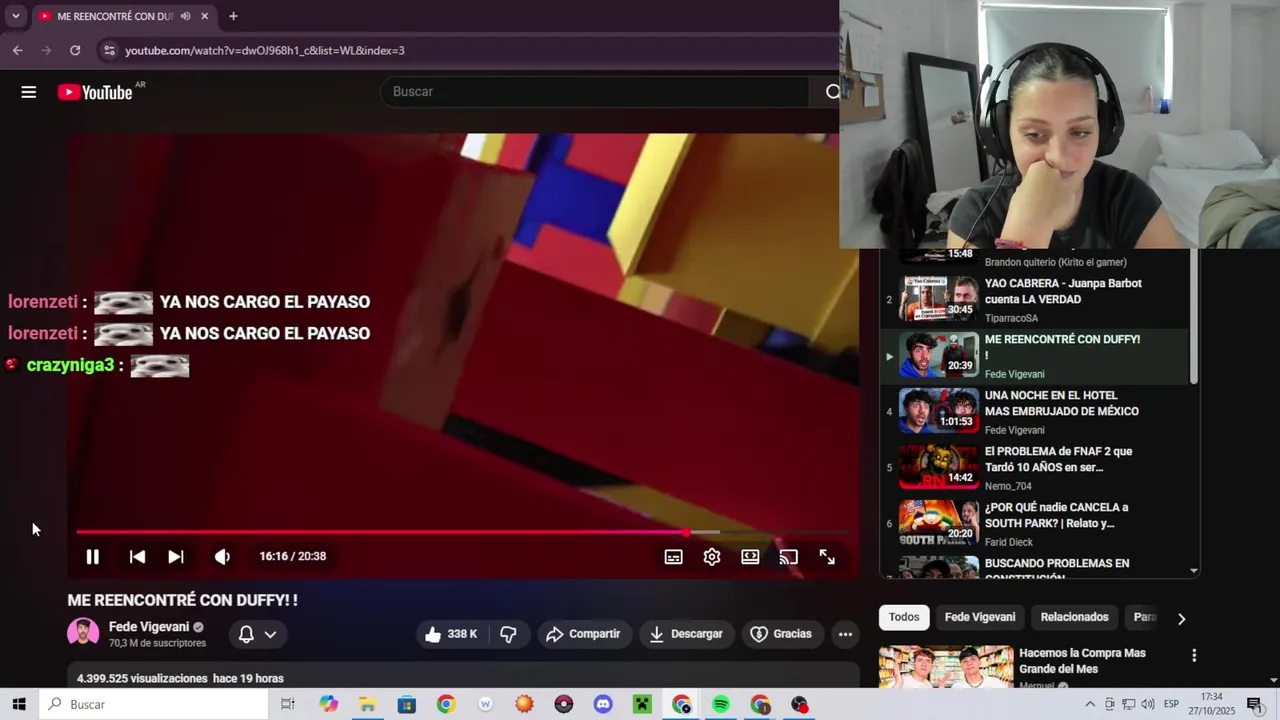Mute the video volume

coord(222,557)
